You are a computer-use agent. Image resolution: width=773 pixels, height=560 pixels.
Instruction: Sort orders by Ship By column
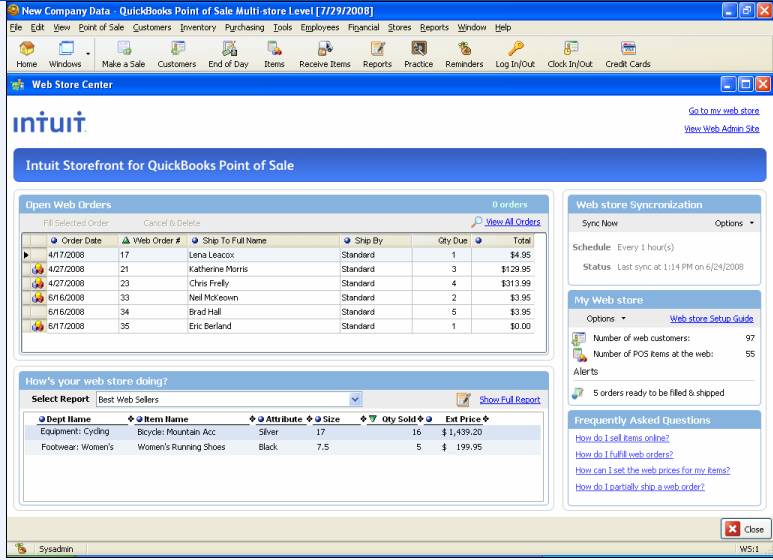pyautogui.click(x=375, y=241)
